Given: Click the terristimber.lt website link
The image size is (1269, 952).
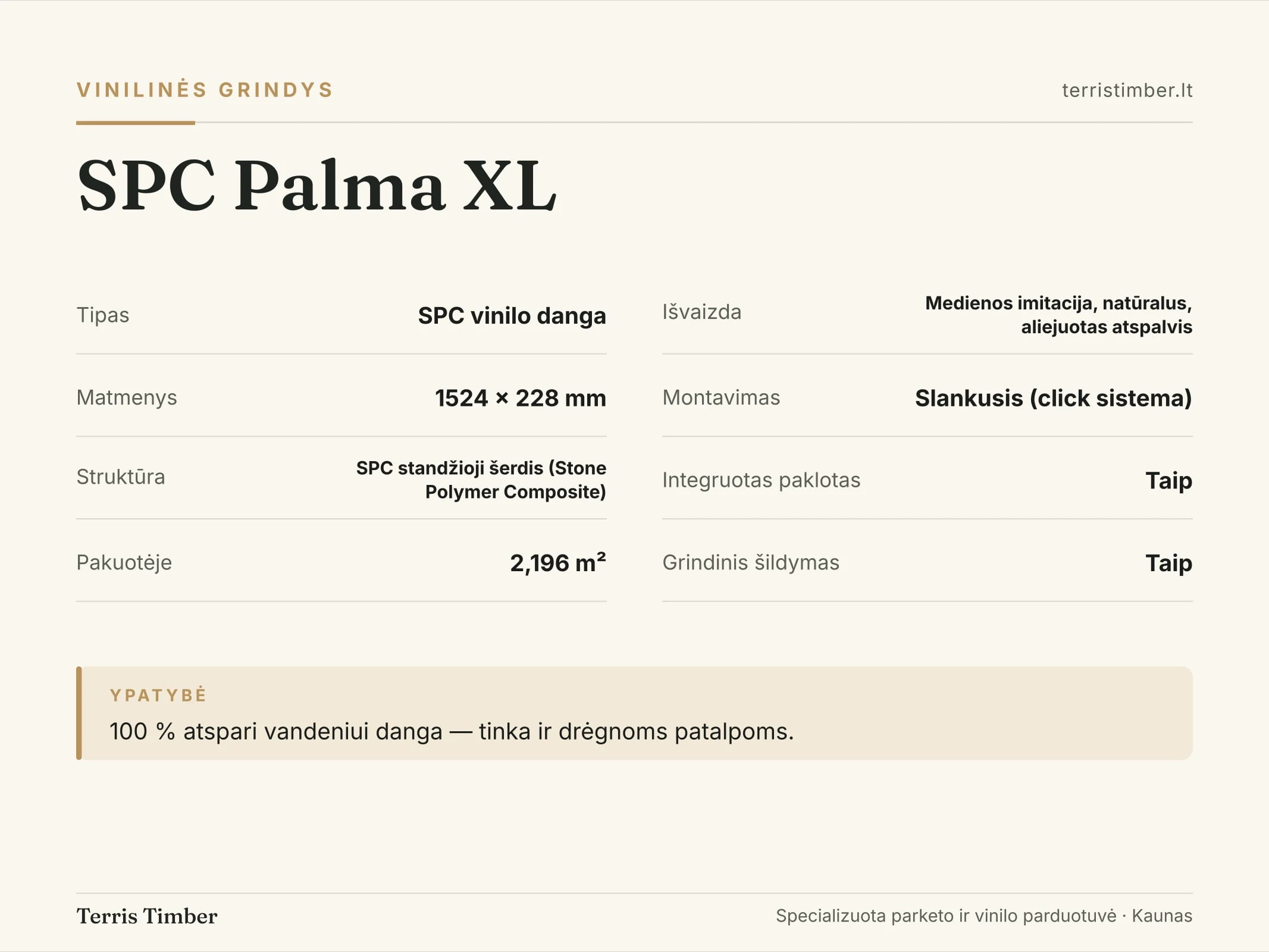Looking at the screenshot, I should point(1127,90).
